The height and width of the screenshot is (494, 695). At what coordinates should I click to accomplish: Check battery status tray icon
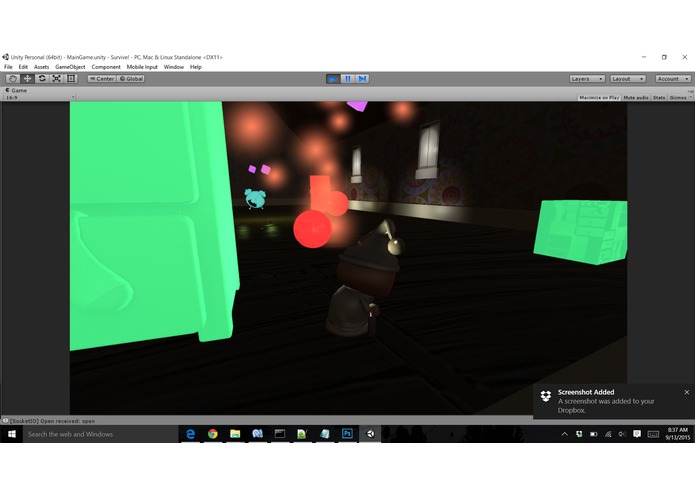[593, 434]
